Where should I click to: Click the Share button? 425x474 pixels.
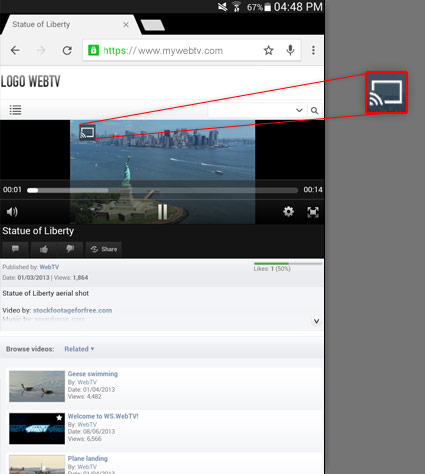pos(104,249)
